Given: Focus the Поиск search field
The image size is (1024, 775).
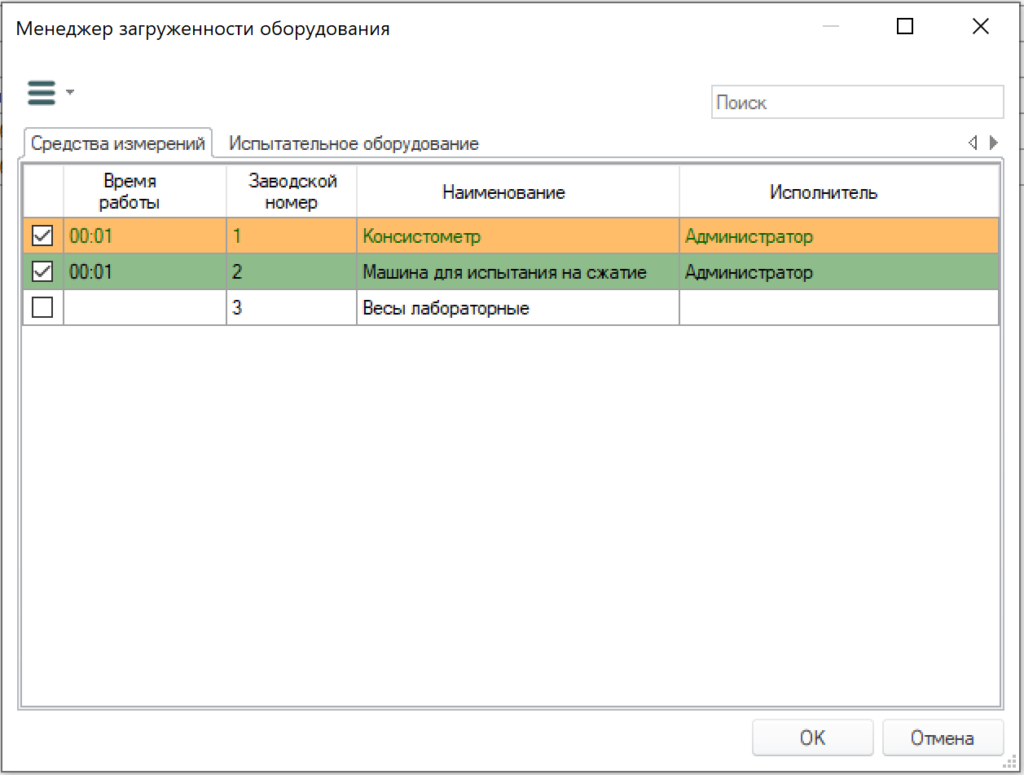Looking at the screenshot, I should tap(857, 103).
